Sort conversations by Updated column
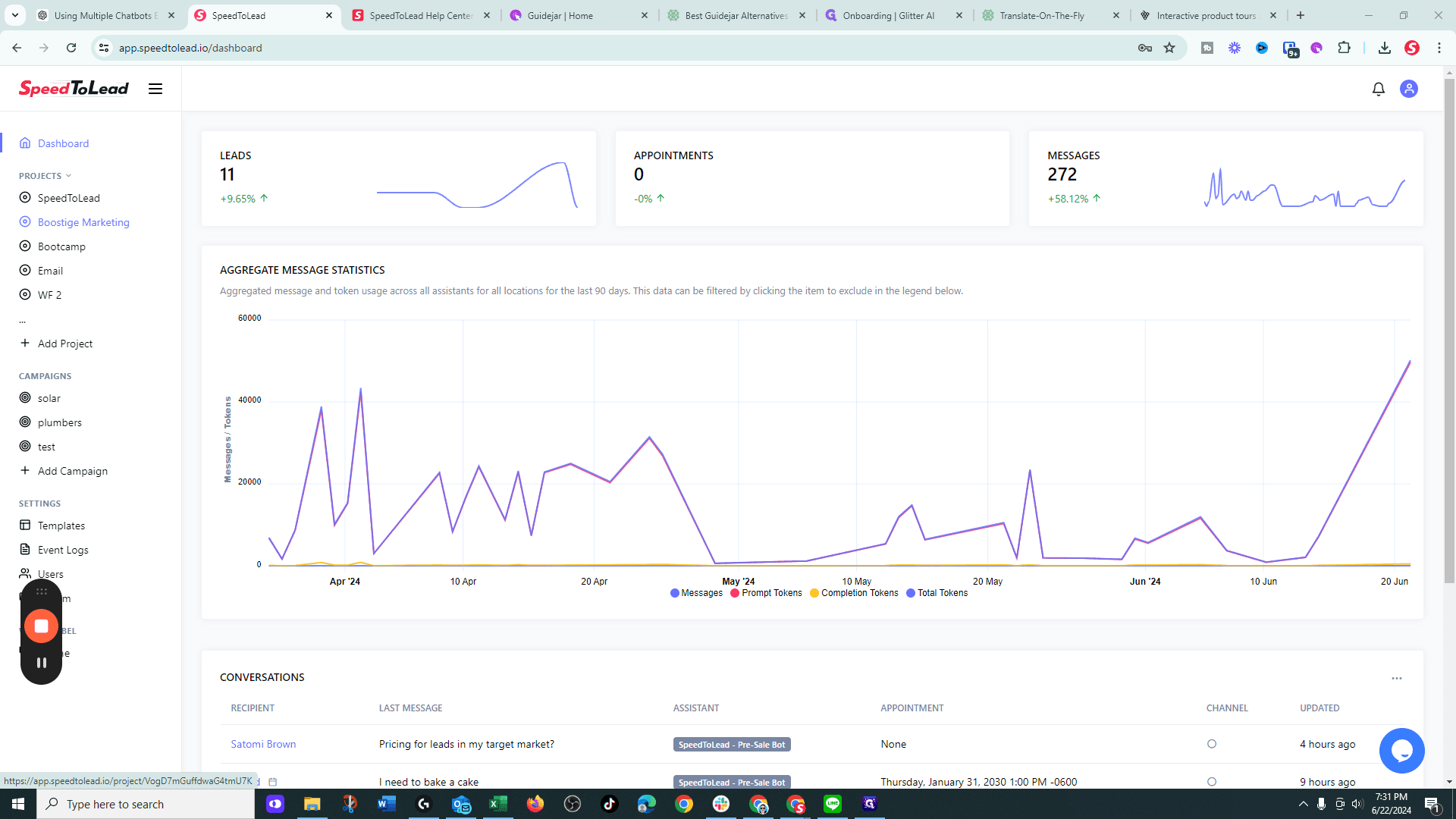This screenshot has width=1456, height=819. click(1319, 708)
